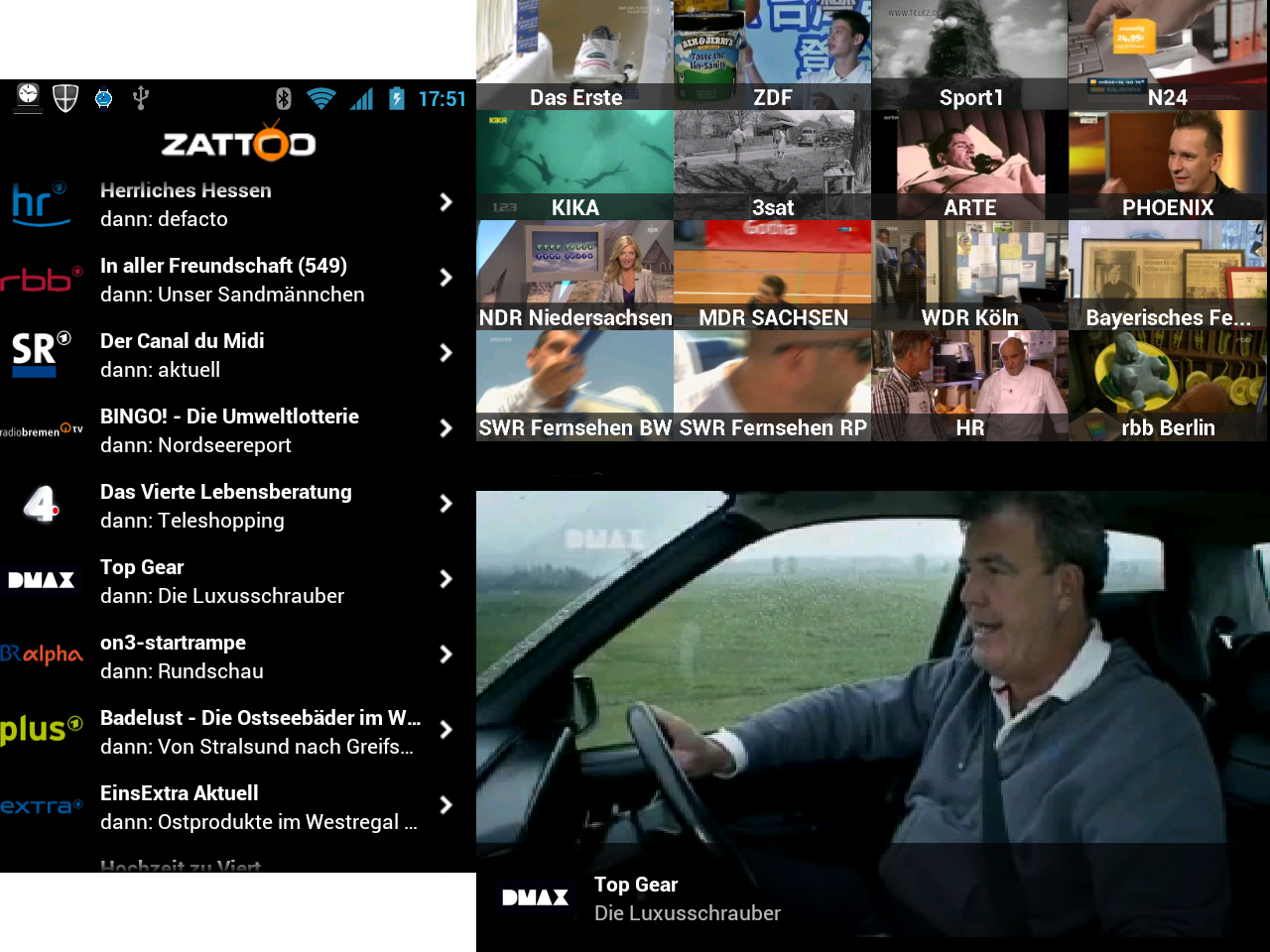Image resolution: width=1270 pixels, height=952 pixels.
Task: Tap 'Der Canal du Midi' title
Action: [x=182, y=341]
